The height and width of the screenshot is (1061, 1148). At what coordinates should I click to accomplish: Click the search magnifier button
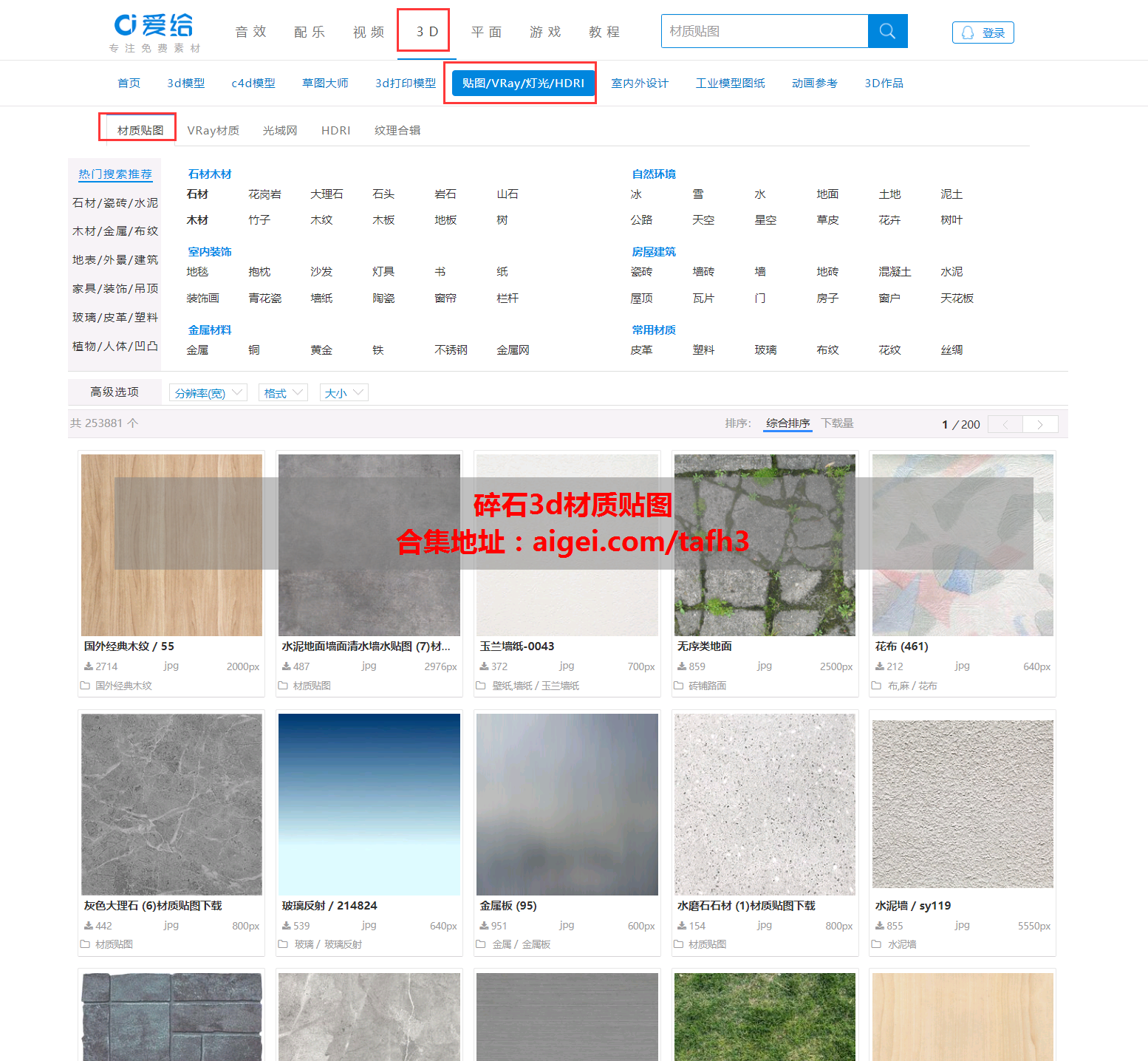[x=887, y=31]
